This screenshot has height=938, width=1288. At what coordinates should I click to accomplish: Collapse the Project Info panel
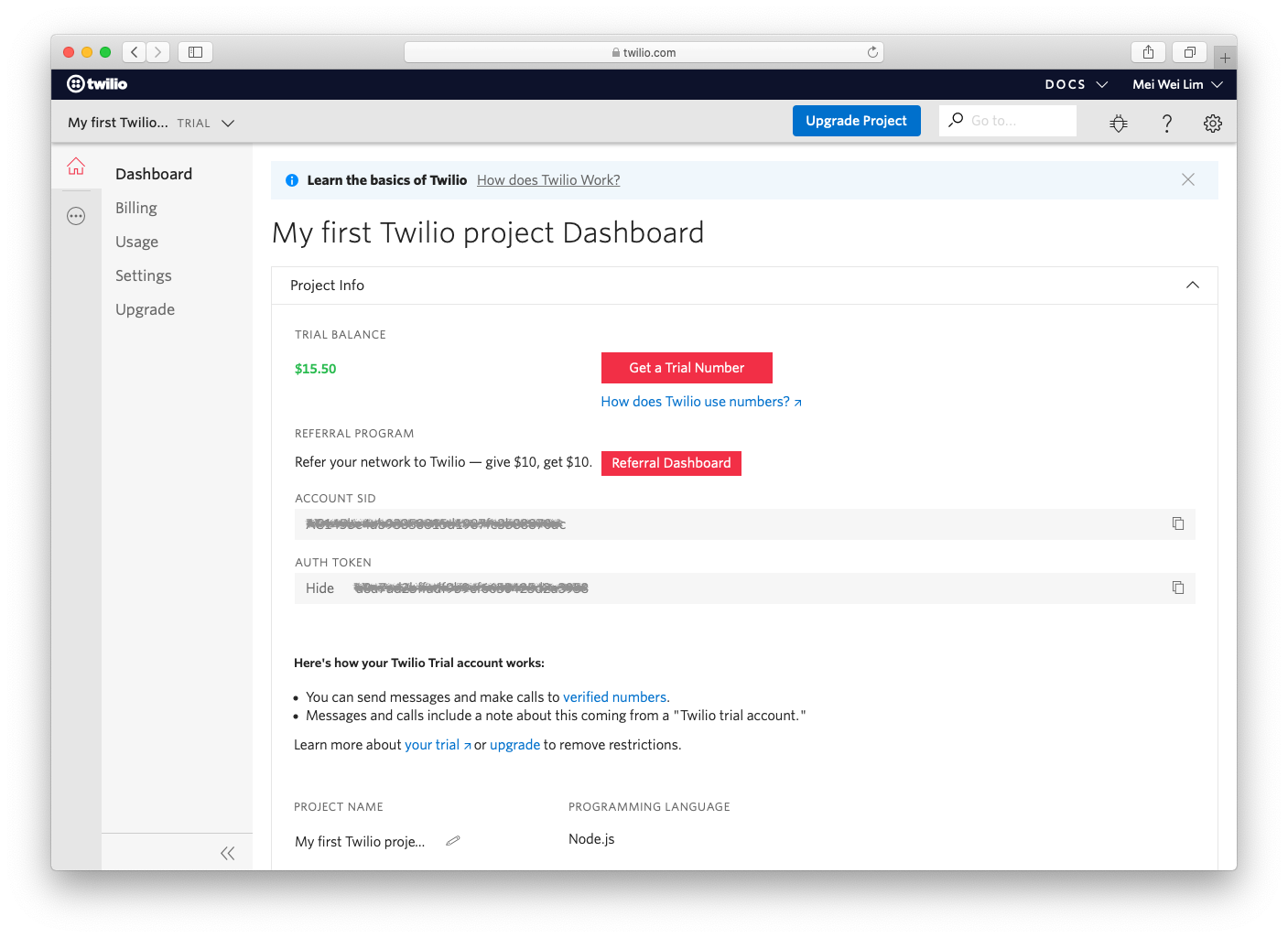click(x=1192, y=286)
